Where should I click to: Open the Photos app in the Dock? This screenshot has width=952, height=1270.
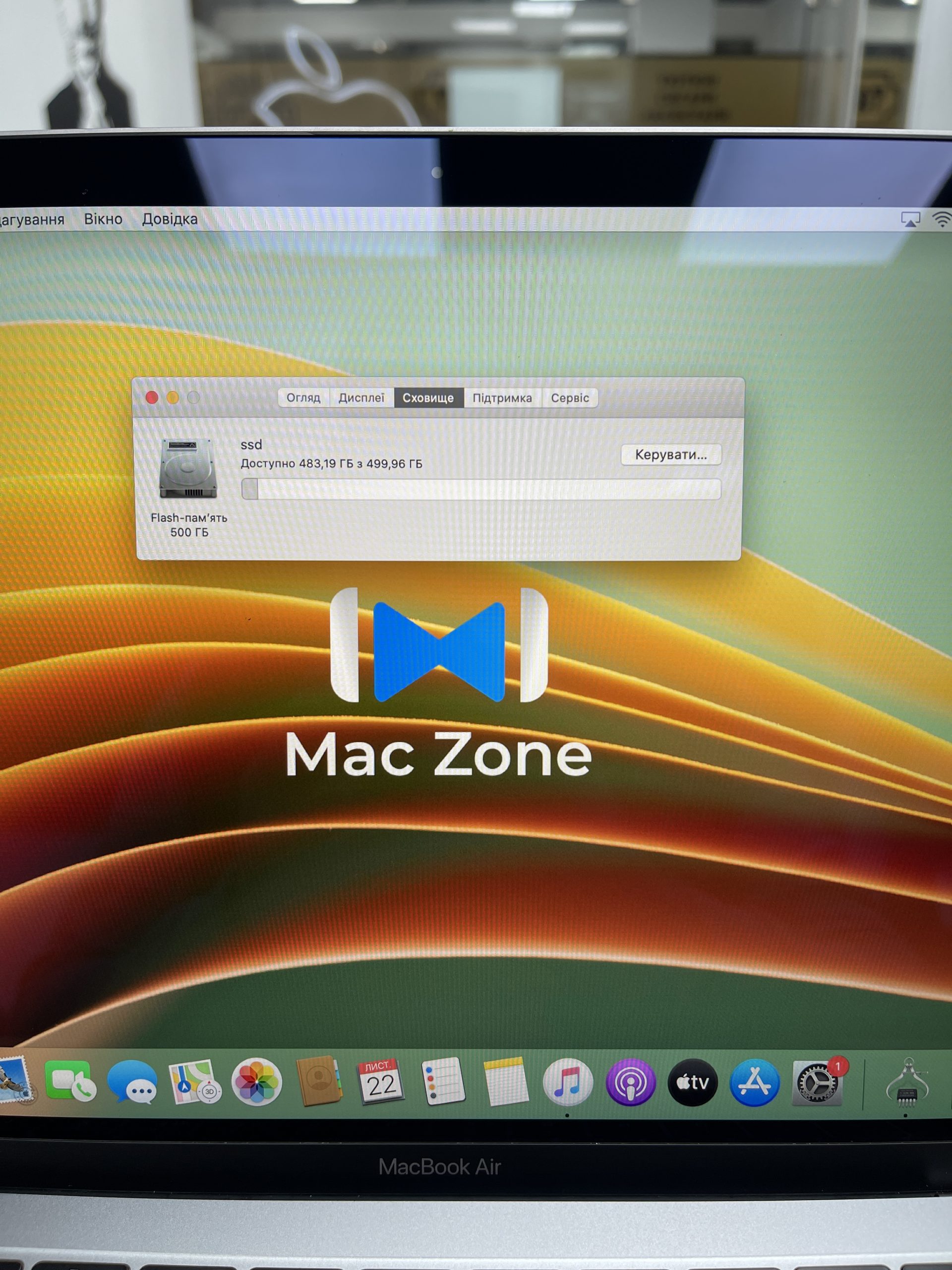pos(256,1081)
